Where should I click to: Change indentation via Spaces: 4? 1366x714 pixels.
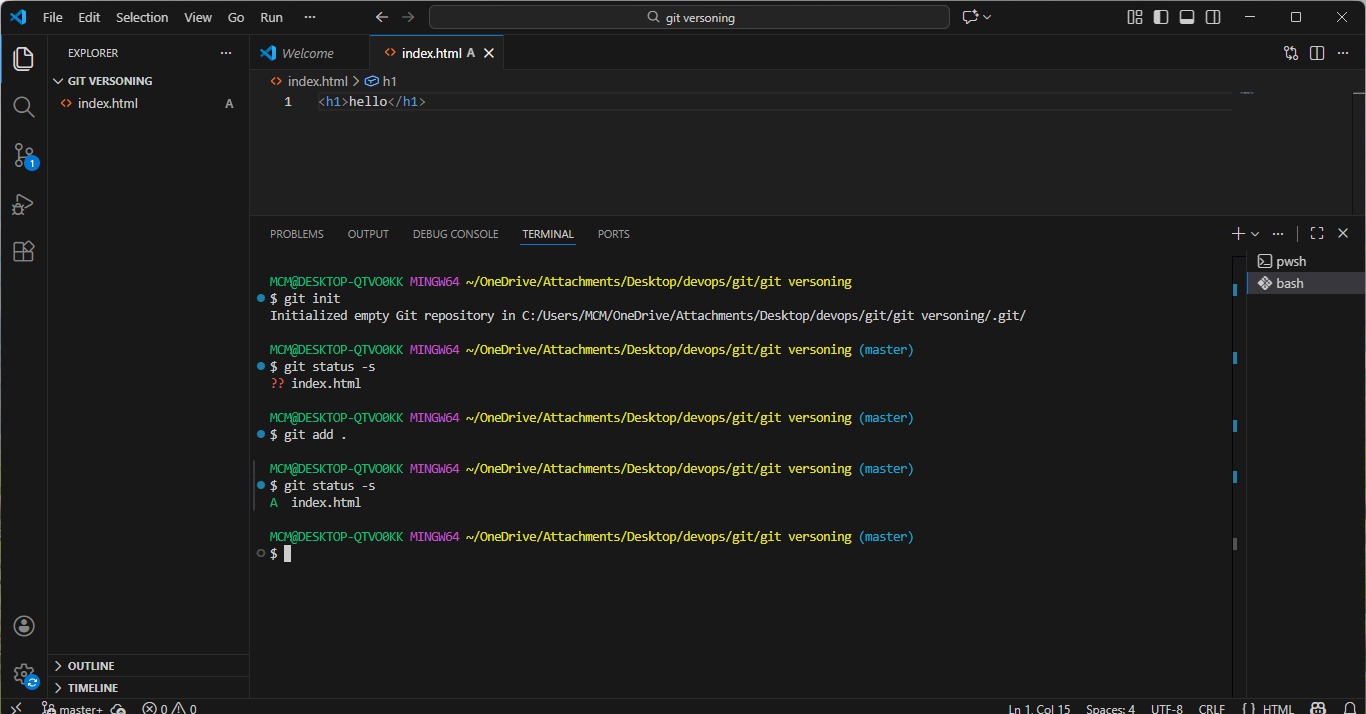(x=1110, y=708)
